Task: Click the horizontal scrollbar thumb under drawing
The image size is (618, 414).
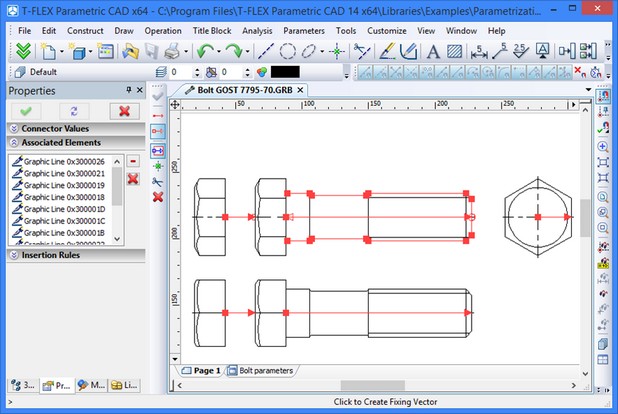Action: [372, 385]
